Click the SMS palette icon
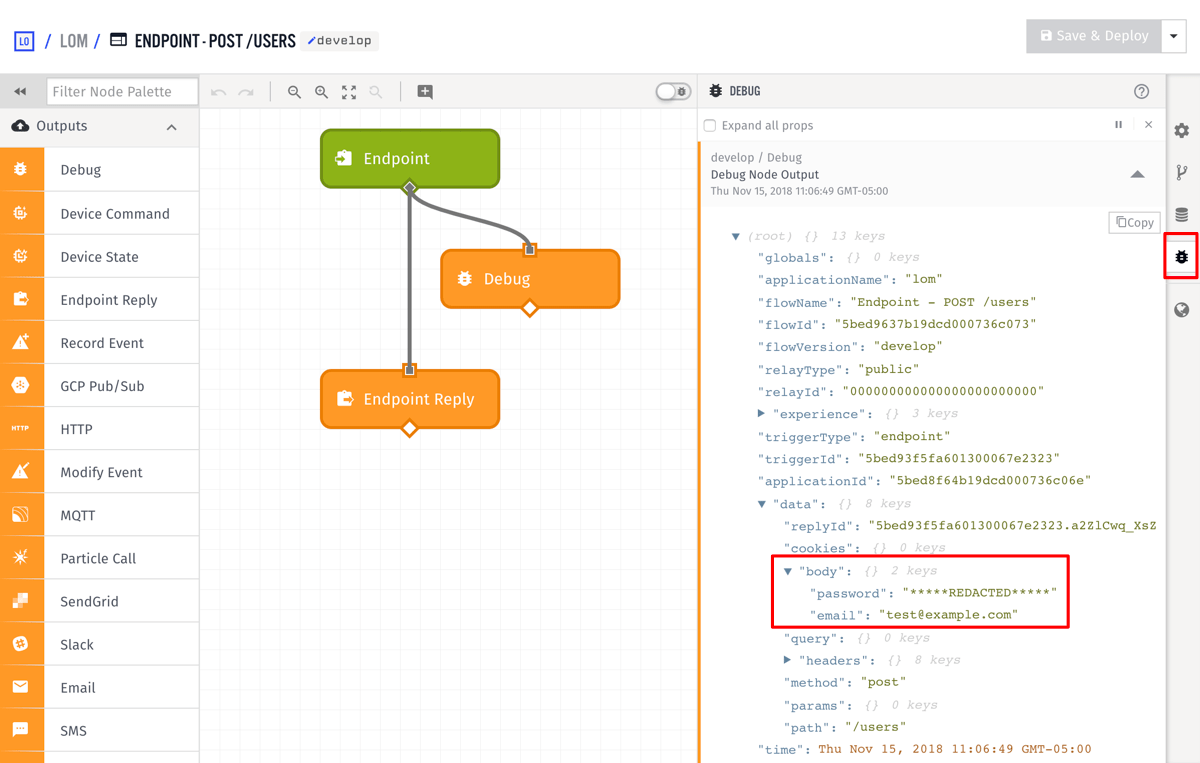 tap(21, 729)
